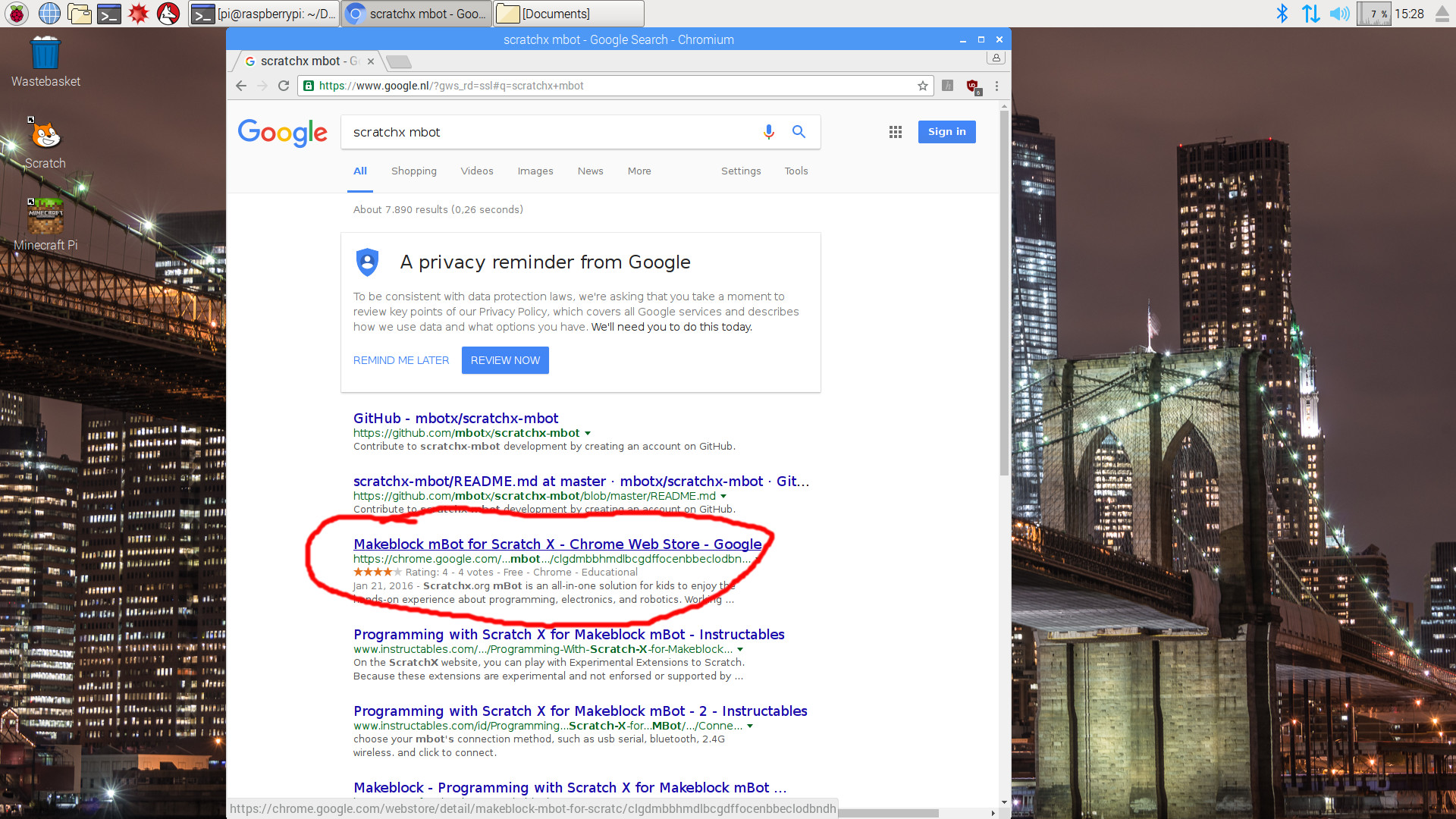
Task: Open a new Chromium tab
Action: 398,61
